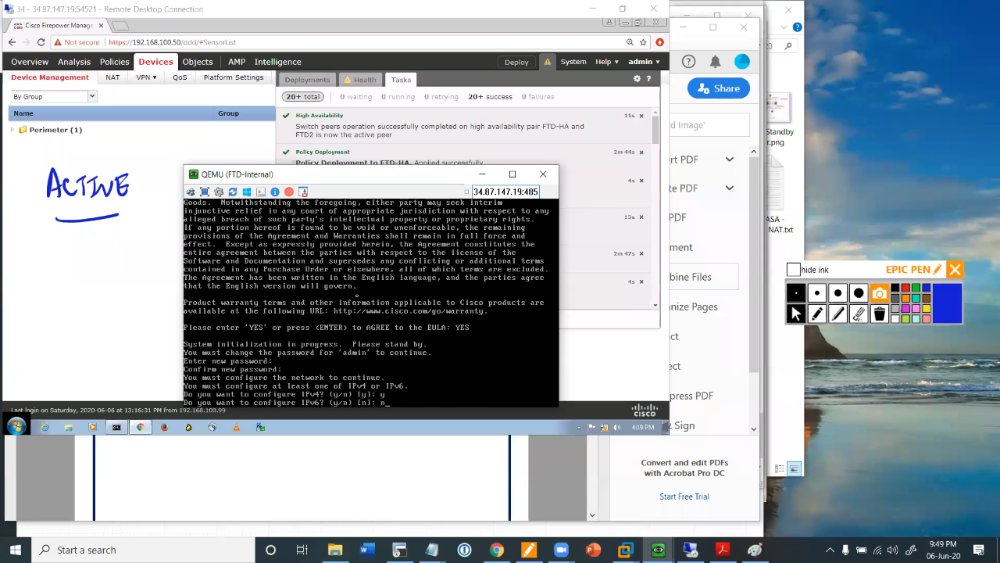
Task: Open Policies menu
Action: tap(114, 62)
